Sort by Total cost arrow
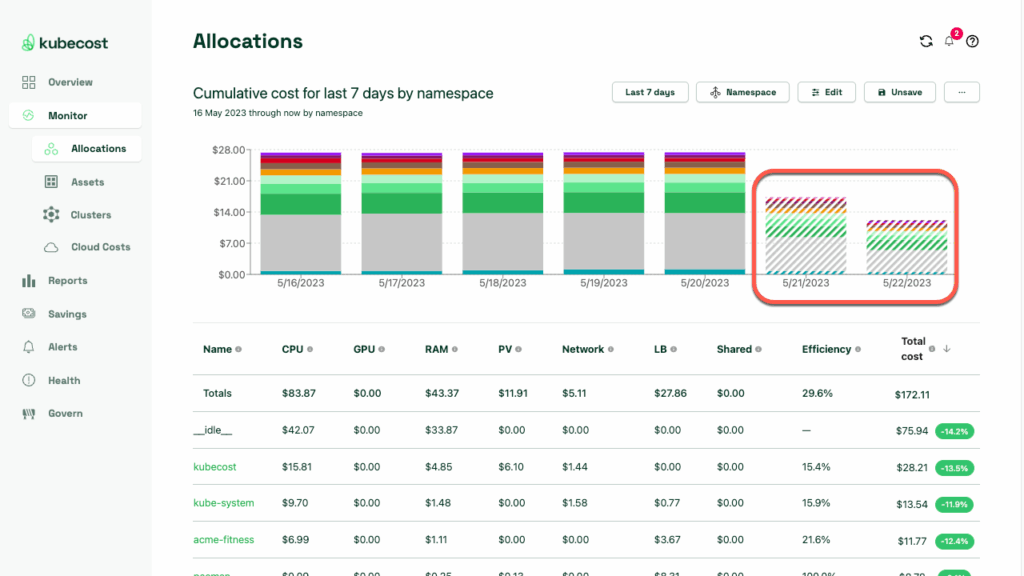1024x576 pixels. coord(947,349)
